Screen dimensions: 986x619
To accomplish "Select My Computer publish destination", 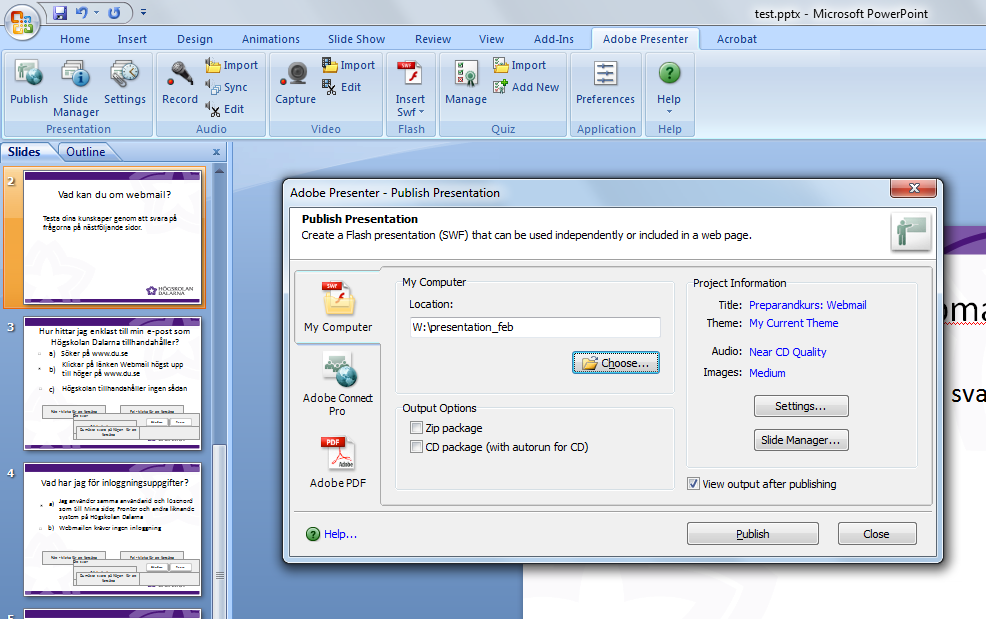I will coord(338,307).
